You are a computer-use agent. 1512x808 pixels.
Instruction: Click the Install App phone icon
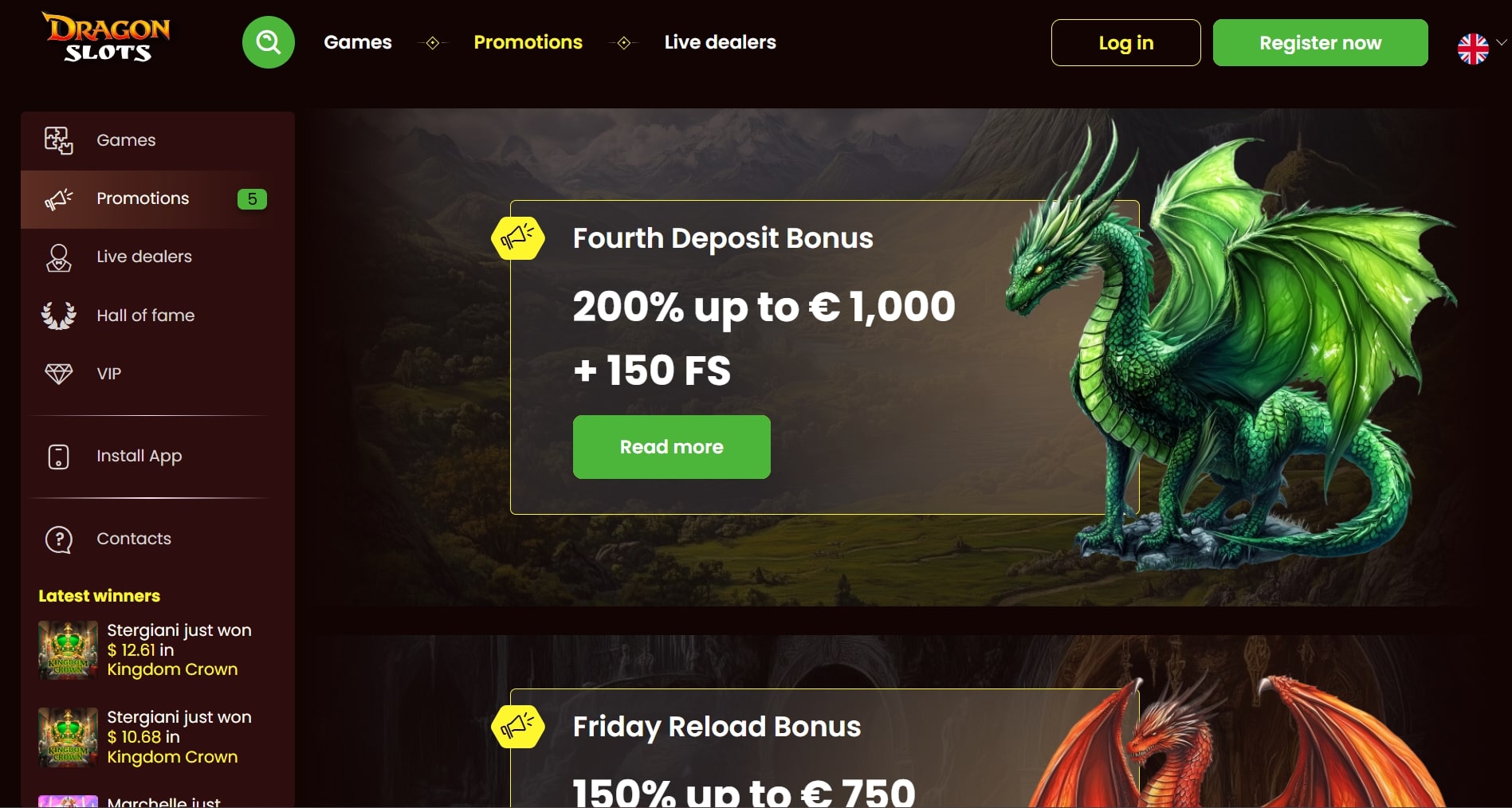click(58, 457)
